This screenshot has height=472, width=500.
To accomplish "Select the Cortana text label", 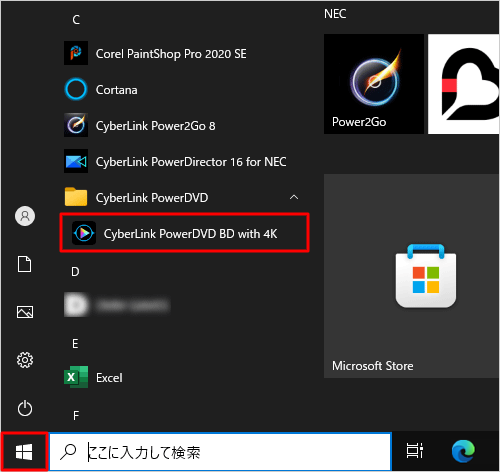I will click(x=117, y=90).
